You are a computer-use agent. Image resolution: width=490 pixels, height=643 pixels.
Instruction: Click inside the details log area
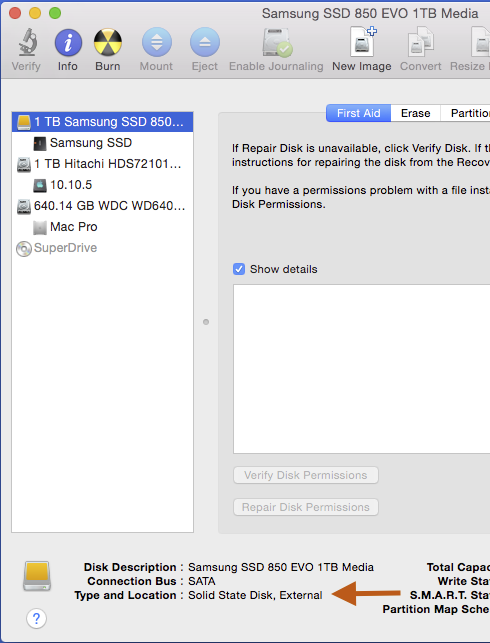362,369
